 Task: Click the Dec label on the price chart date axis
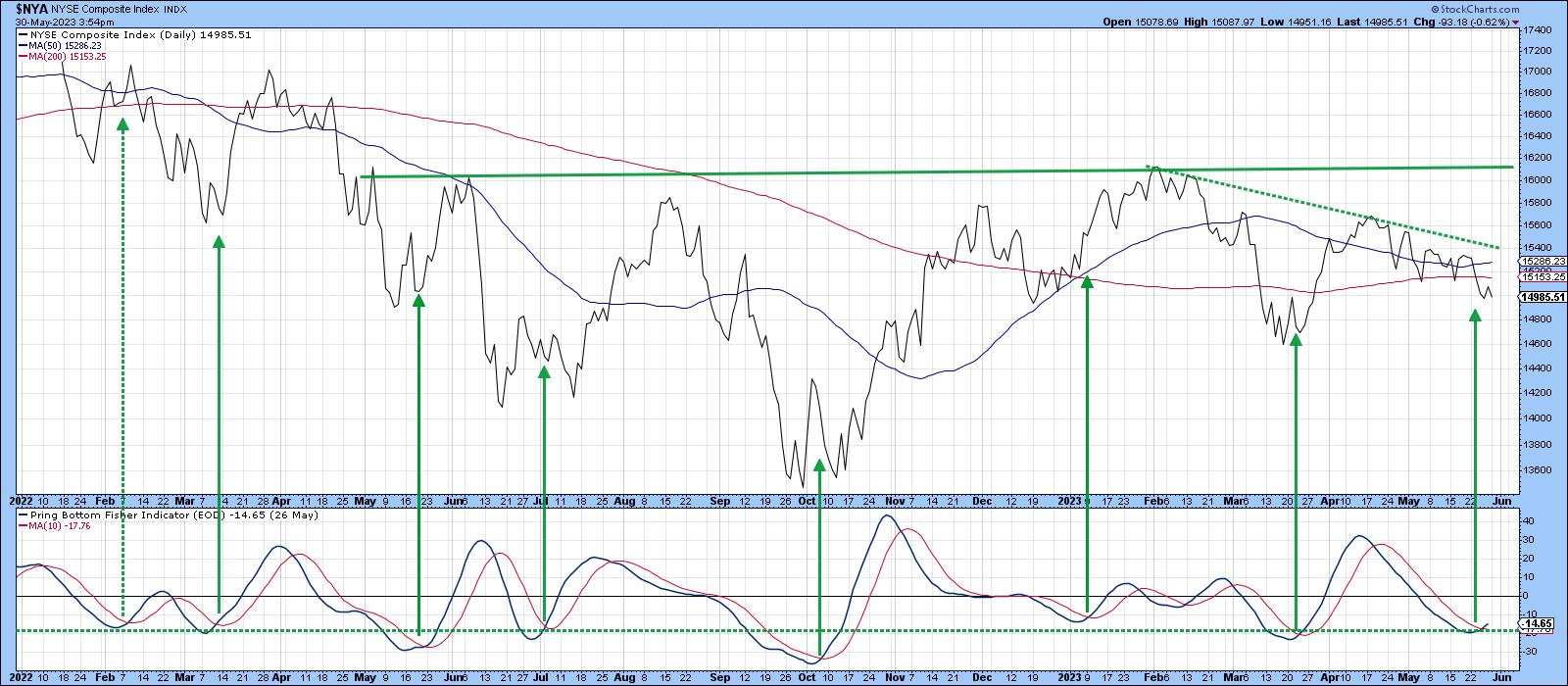pos(983,500)
